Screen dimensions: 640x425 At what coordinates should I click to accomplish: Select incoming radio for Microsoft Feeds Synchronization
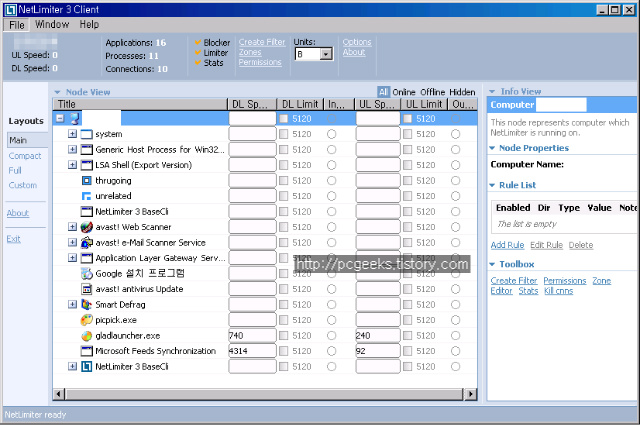332,351
